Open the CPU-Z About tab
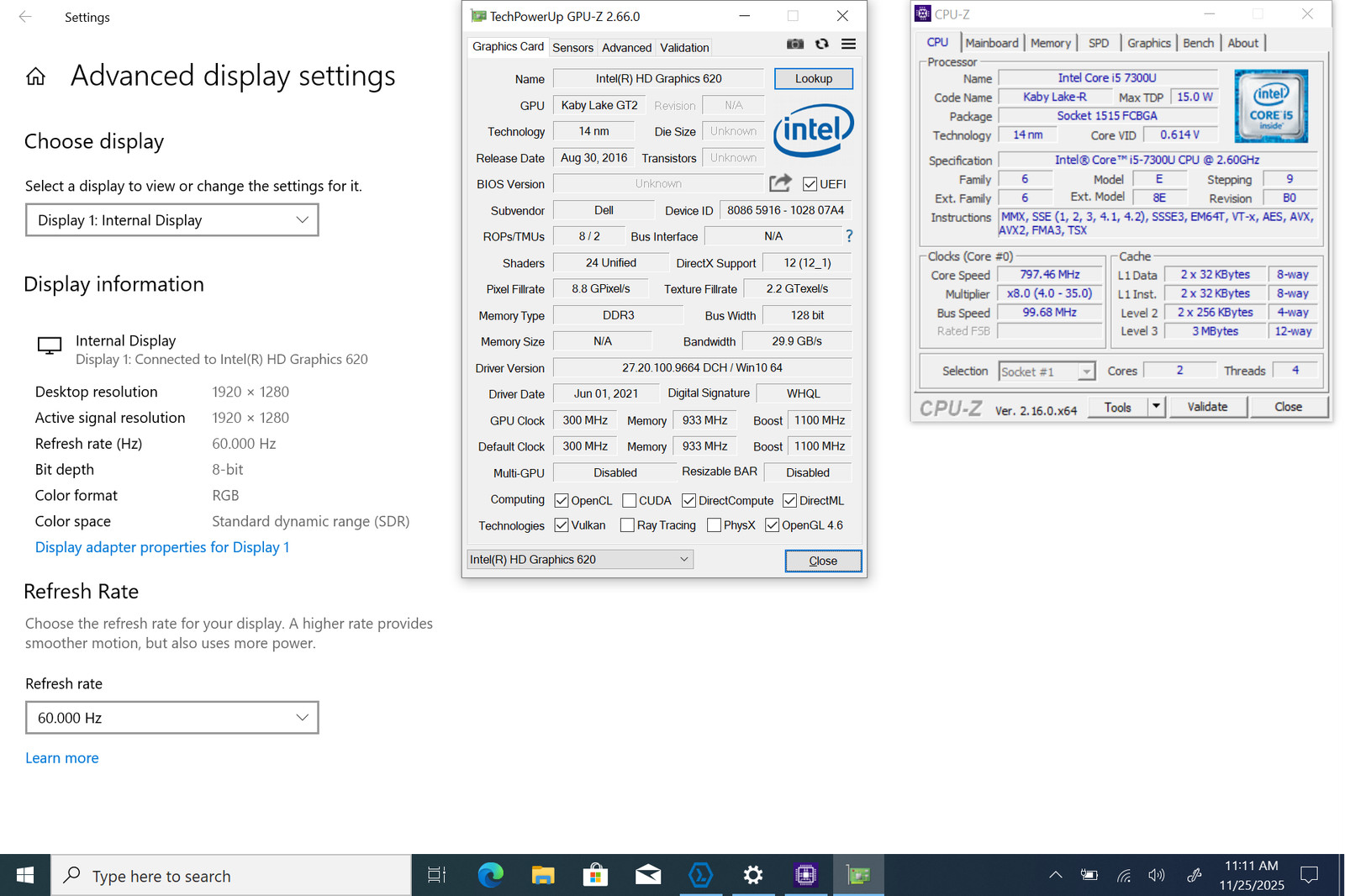This screenshot has width=1345, height=896. coord(1242,43)
